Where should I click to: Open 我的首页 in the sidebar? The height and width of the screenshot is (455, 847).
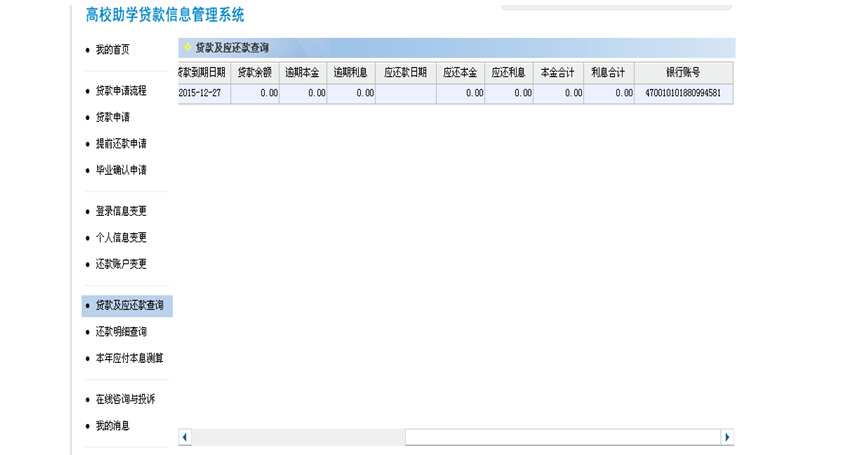(x=112, y=50)
